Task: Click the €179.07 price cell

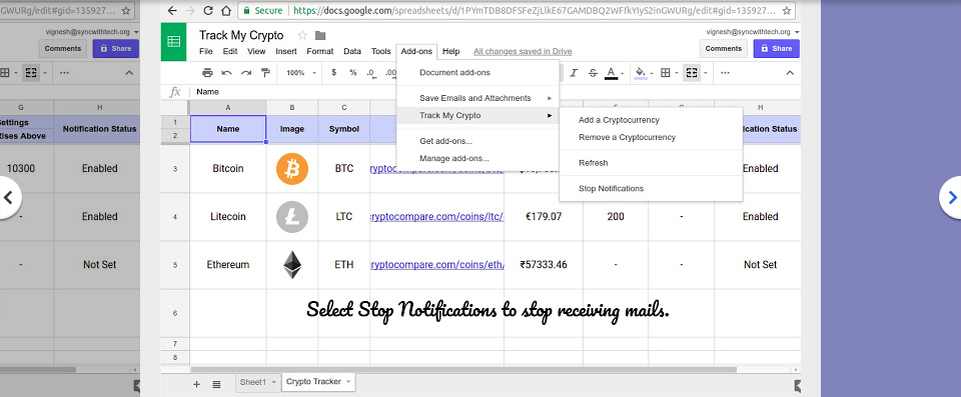Action: click(544, 216)
